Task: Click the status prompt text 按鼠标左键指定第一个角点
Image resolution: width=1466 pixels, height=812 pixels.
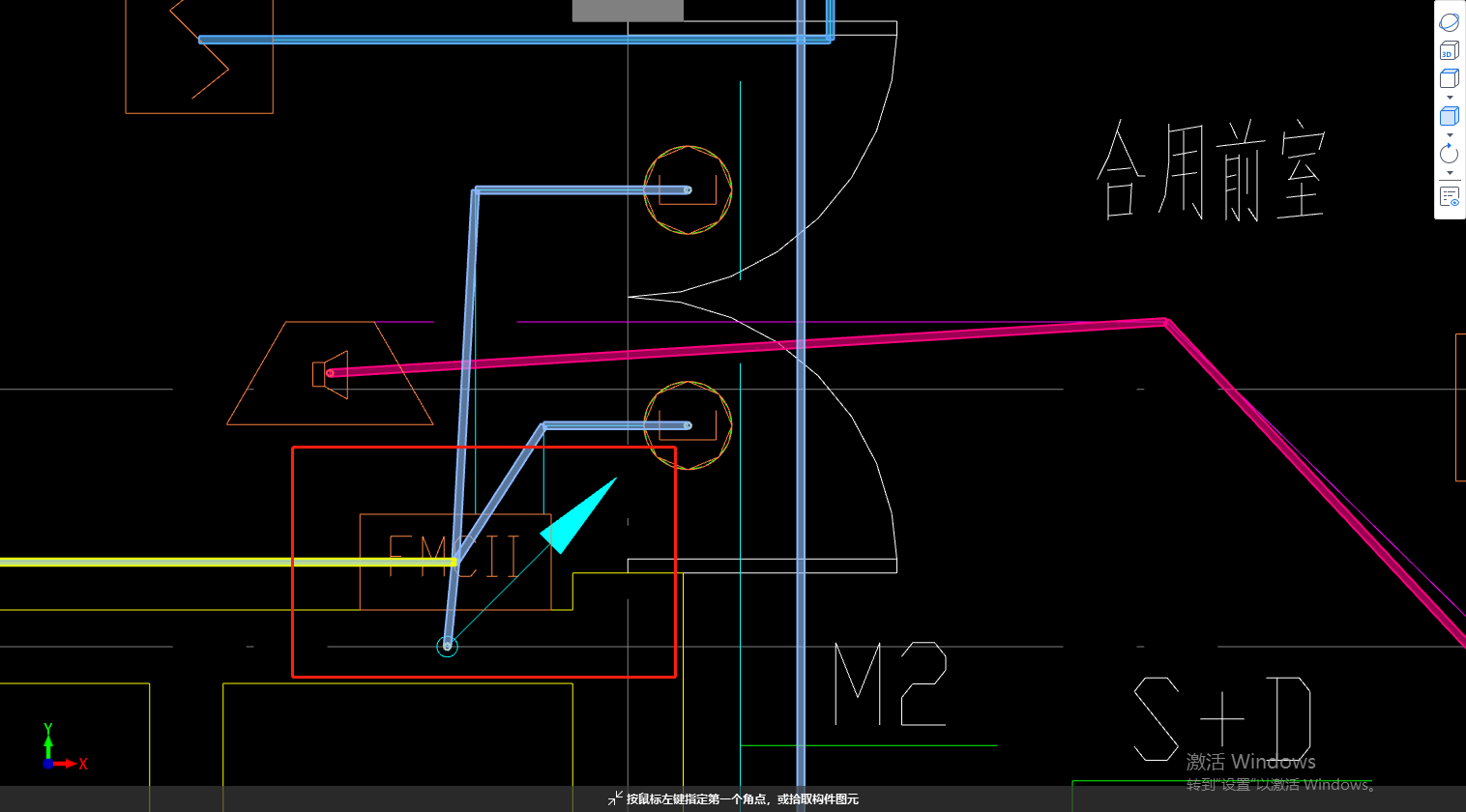Action: [x=698, y=799]
